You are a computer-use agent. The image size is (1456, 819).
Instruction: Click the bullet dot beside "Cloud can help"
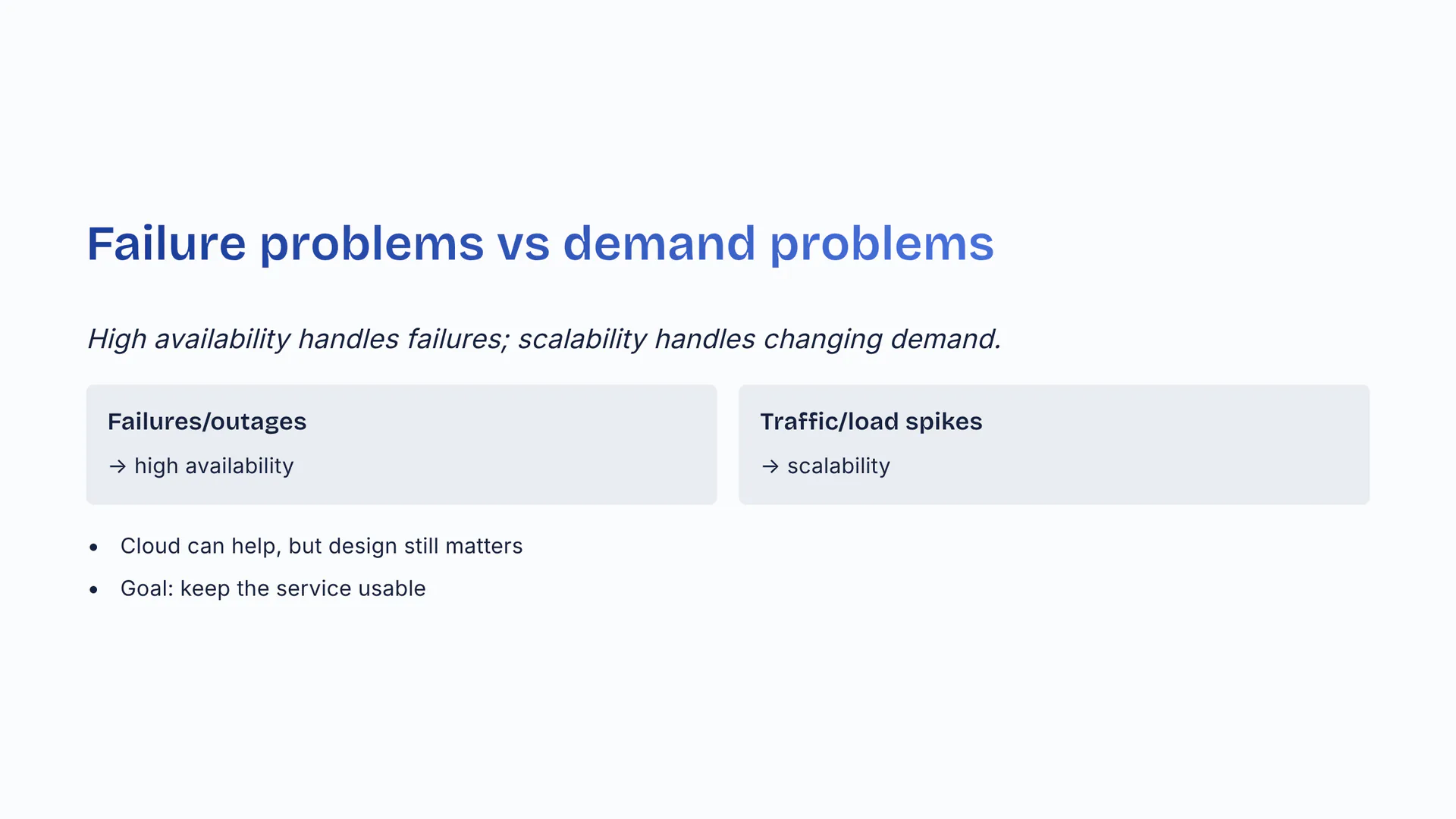coord(93,547)
